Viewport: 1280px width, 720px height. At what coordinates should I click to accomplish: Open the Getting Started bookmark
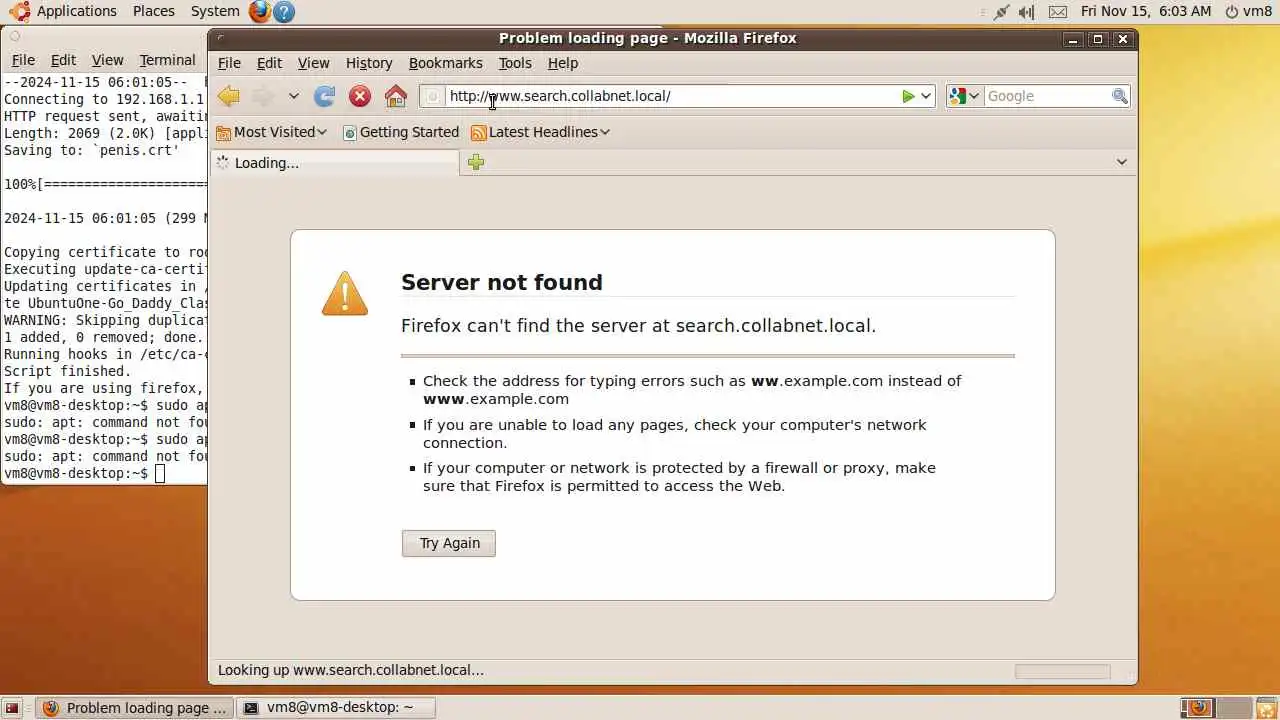(x=400, y=132)
